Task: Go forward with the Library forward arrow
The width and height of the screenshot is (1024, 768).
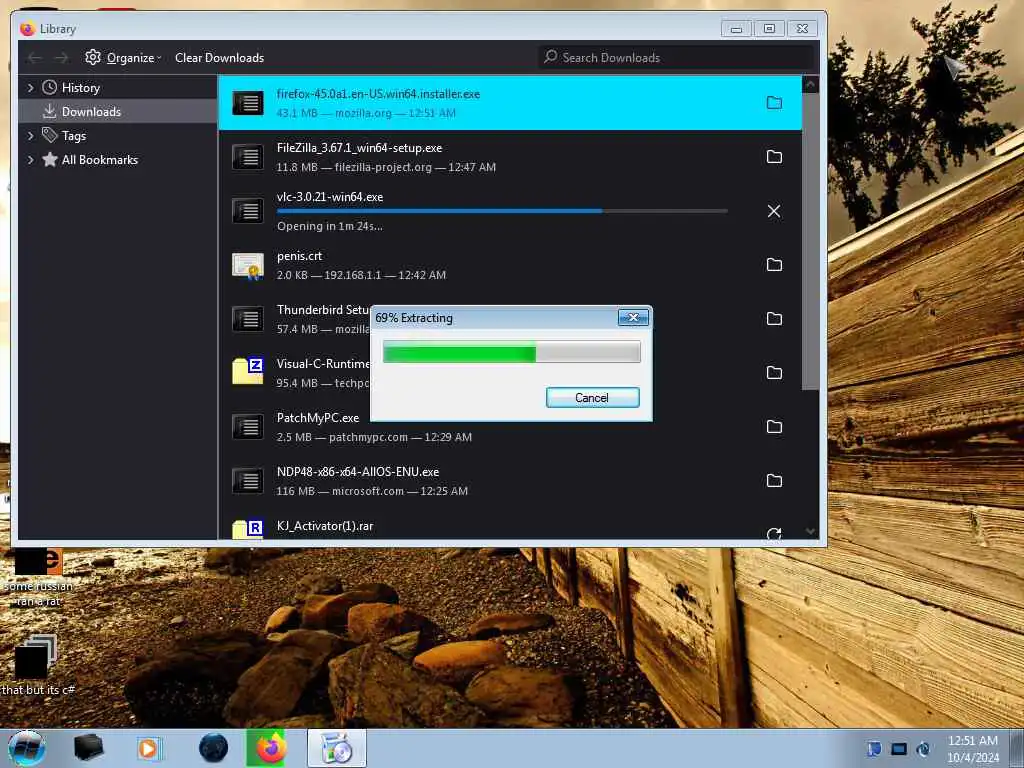Action: coord(61,58)
